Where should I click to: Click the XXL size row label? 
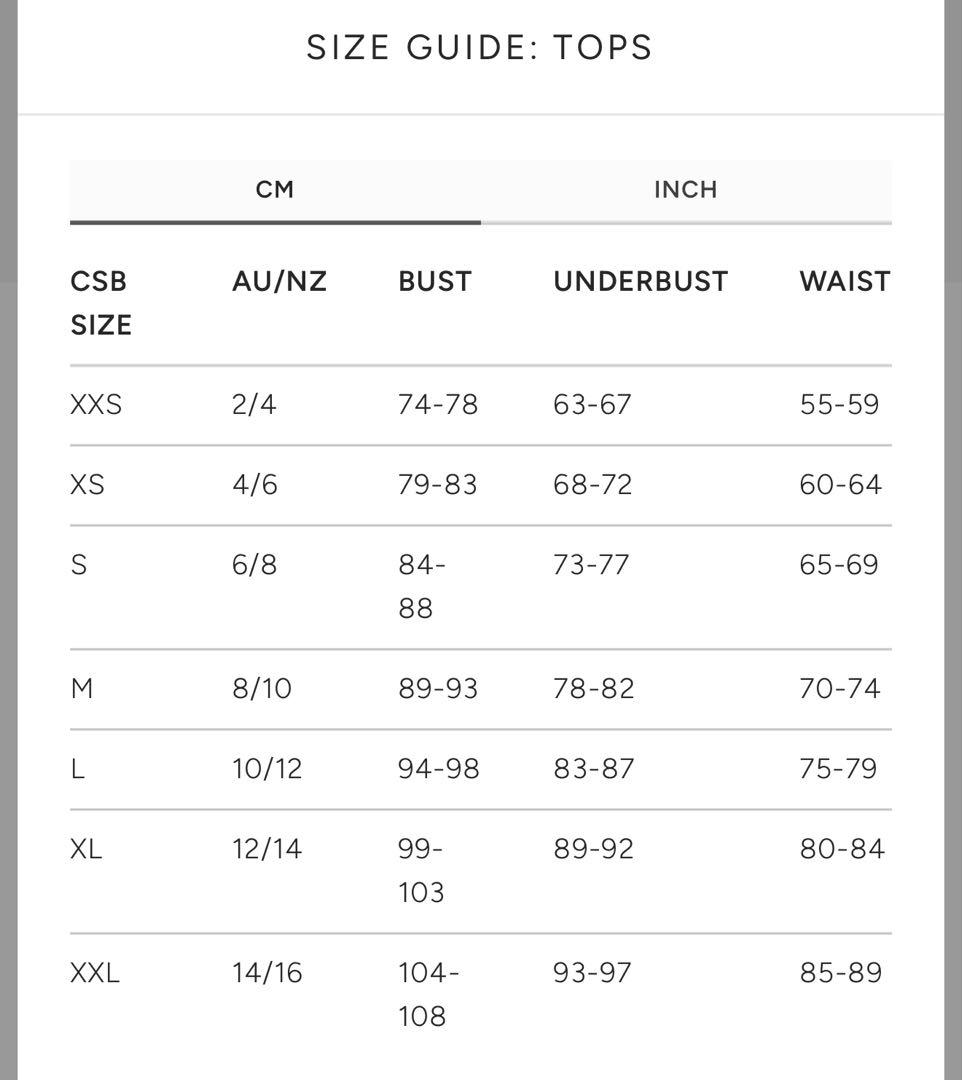pos(95,973)
